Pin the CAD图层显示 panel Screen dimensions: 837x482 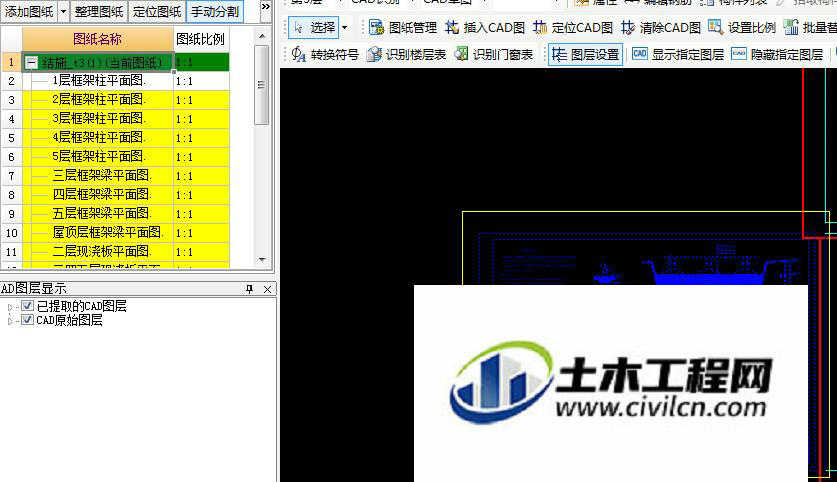[x=249, y=289]
